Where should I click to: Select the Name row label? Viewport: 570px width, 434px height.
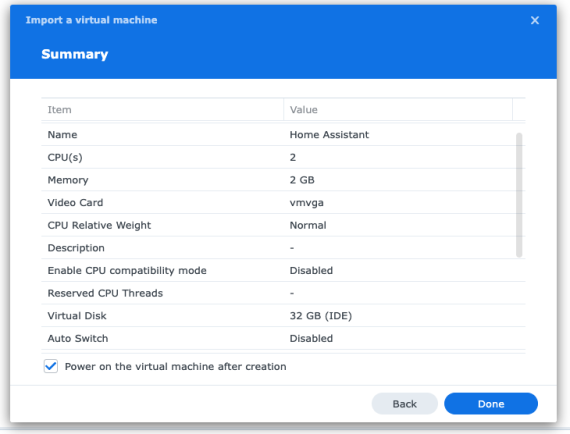62,135
